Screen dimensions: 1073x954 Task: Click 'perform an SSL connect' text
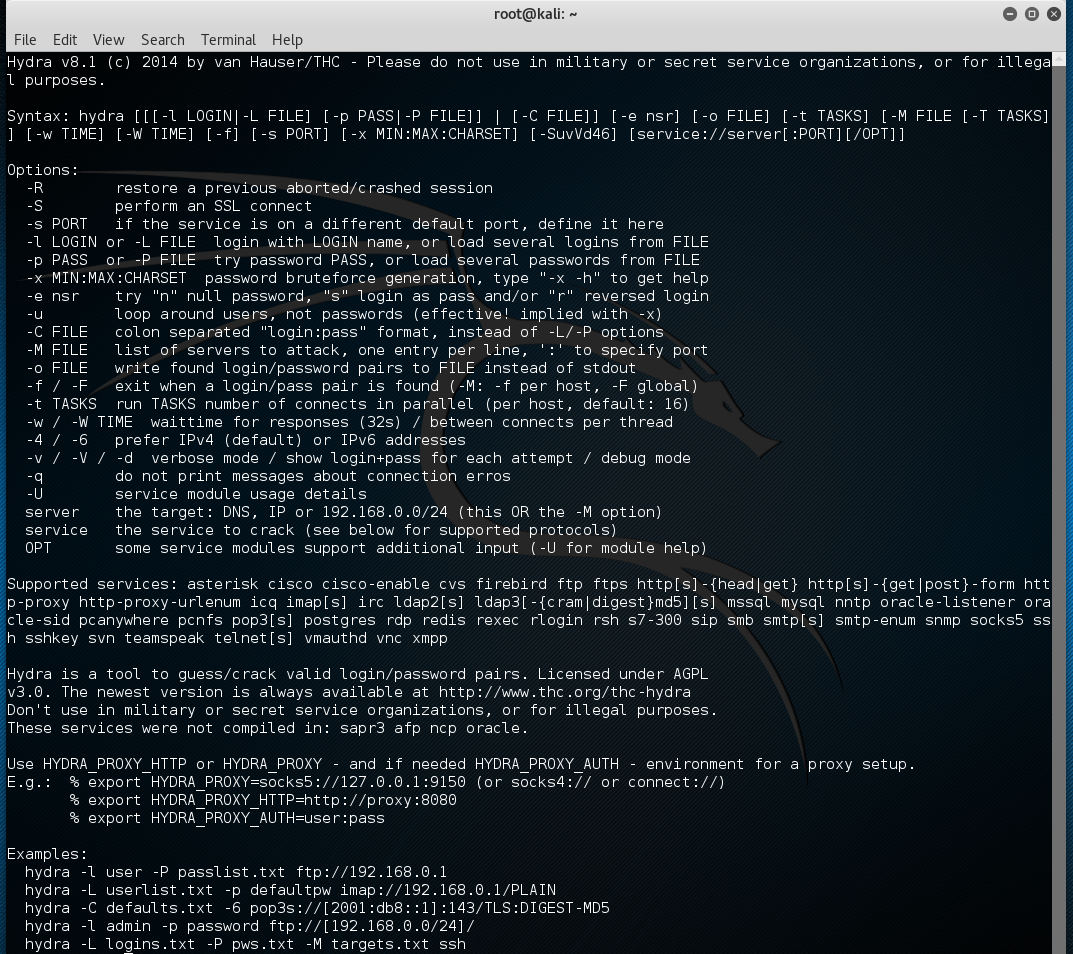point(213,206)
